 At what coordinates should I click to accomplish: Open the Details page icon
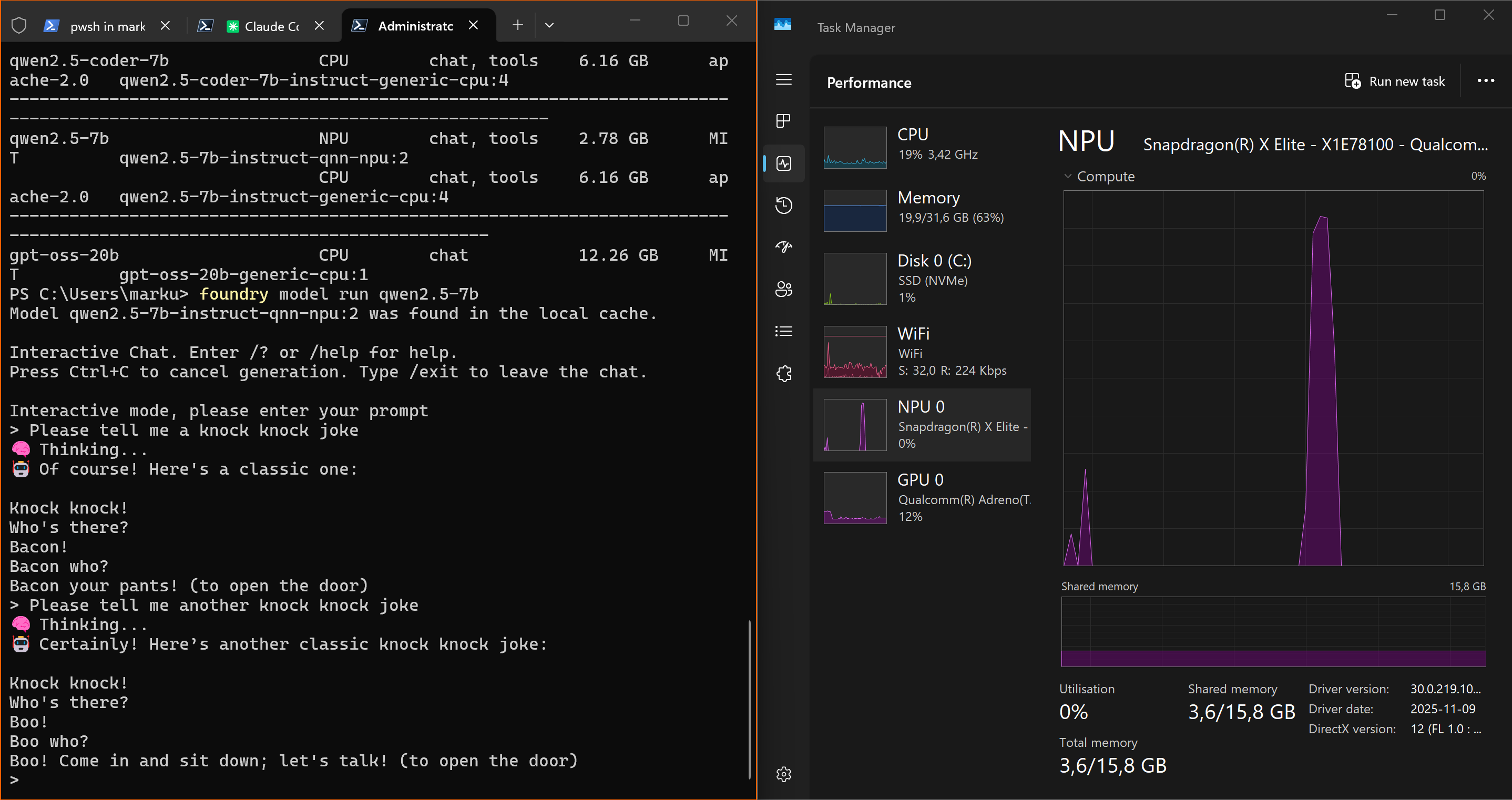(783, 331)
